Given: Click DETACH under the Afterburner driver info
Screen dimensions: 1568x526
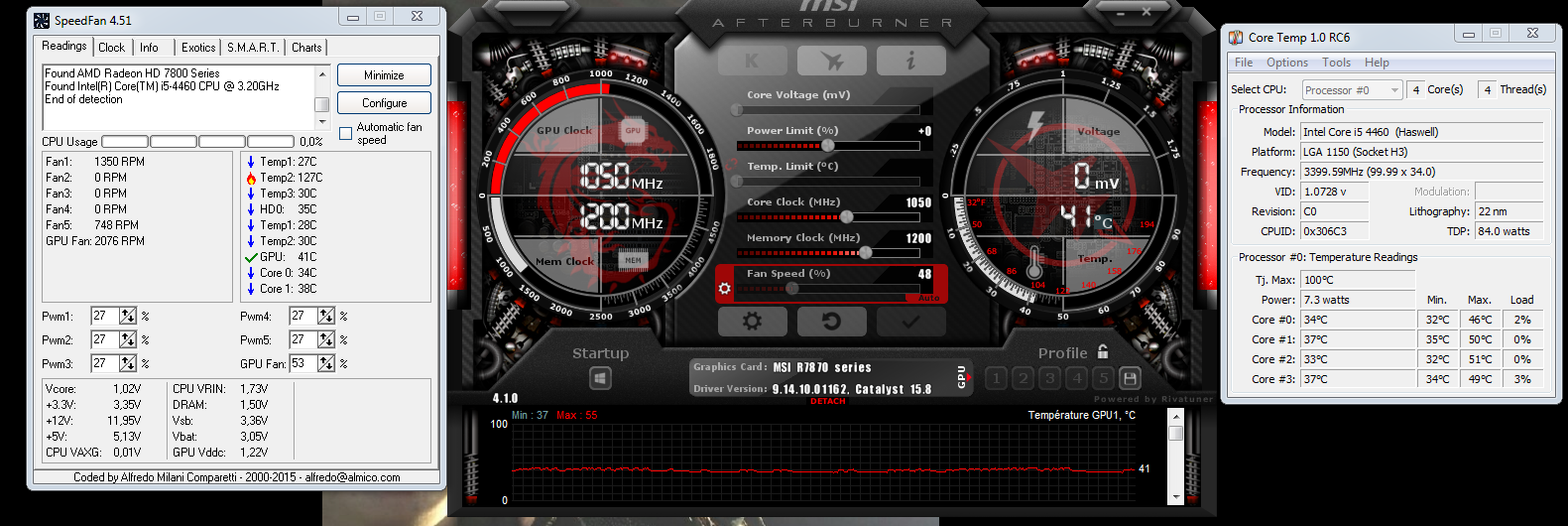Looking at the screenshot, I should (x=827, y=401).
